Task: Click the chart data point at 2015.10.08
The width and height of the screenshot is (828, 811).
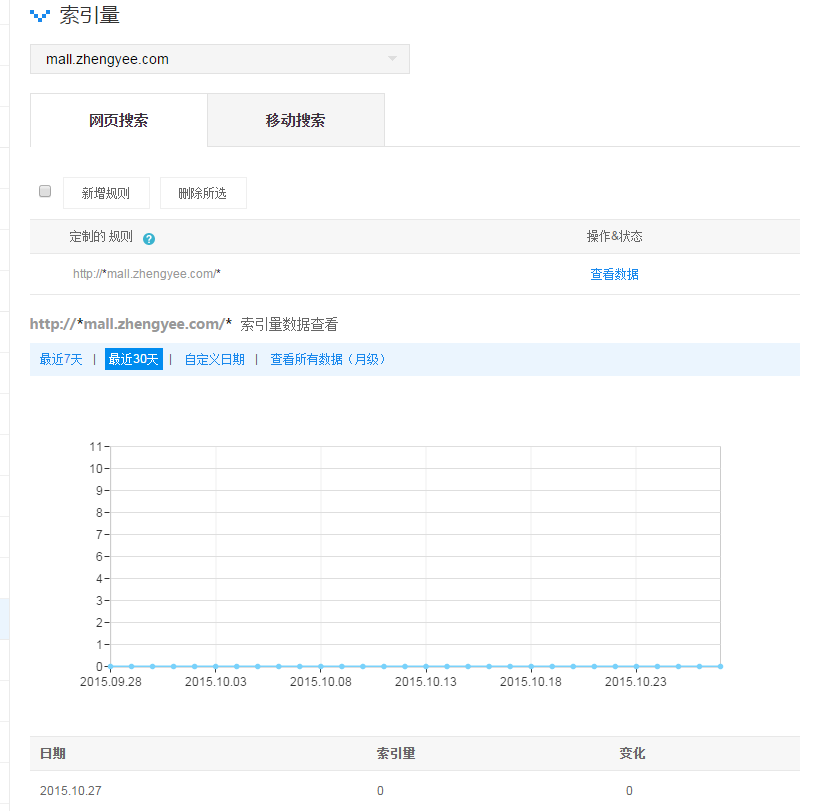Action: (x=320, y=666)
